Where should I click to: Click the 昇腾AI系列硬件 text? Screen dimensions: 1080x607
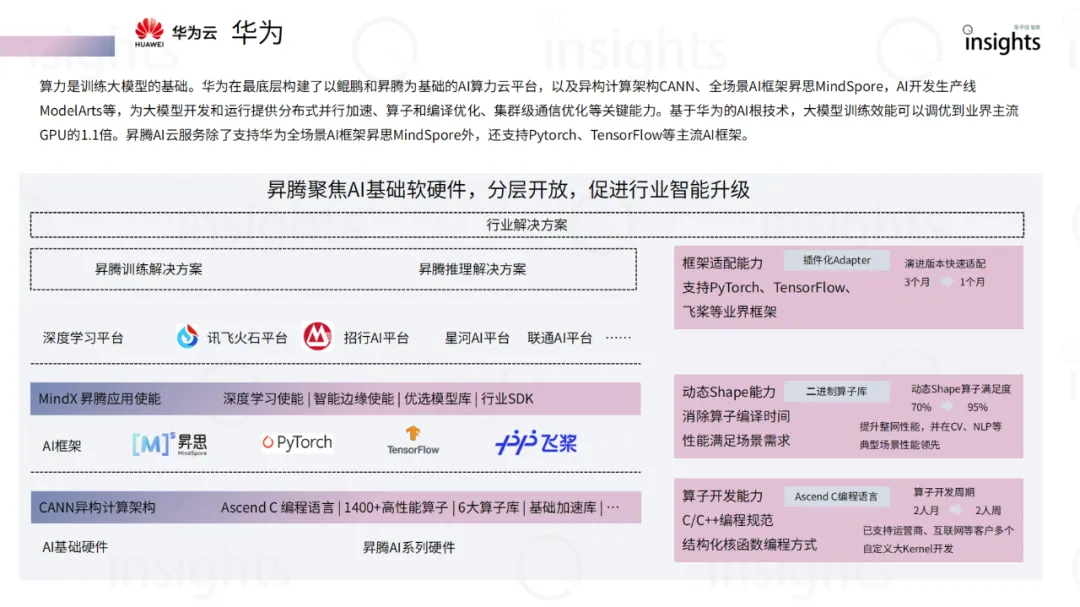(409, 548)
